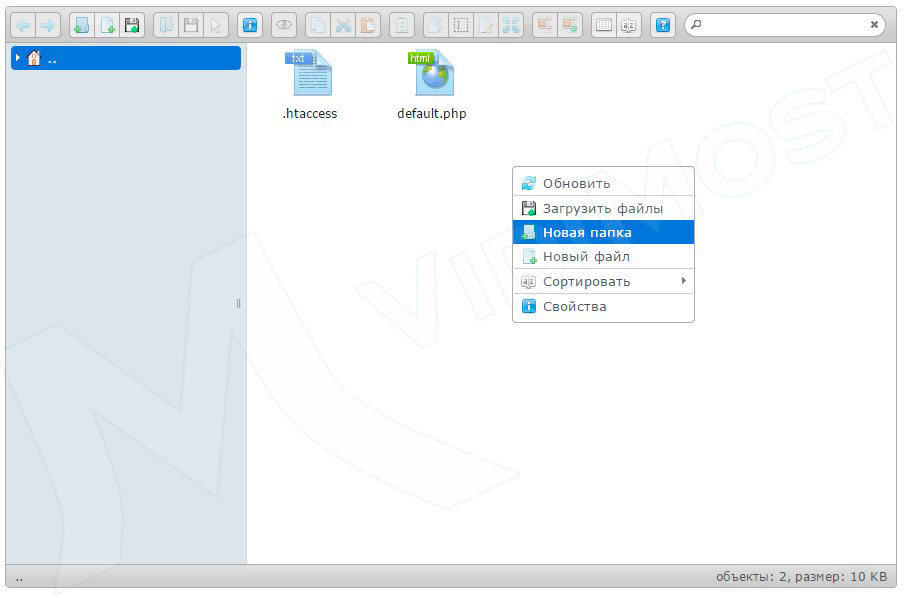Click the scissors cut icon
The image size is (906, 598).
pyautogui.click(x=343, y=25)
